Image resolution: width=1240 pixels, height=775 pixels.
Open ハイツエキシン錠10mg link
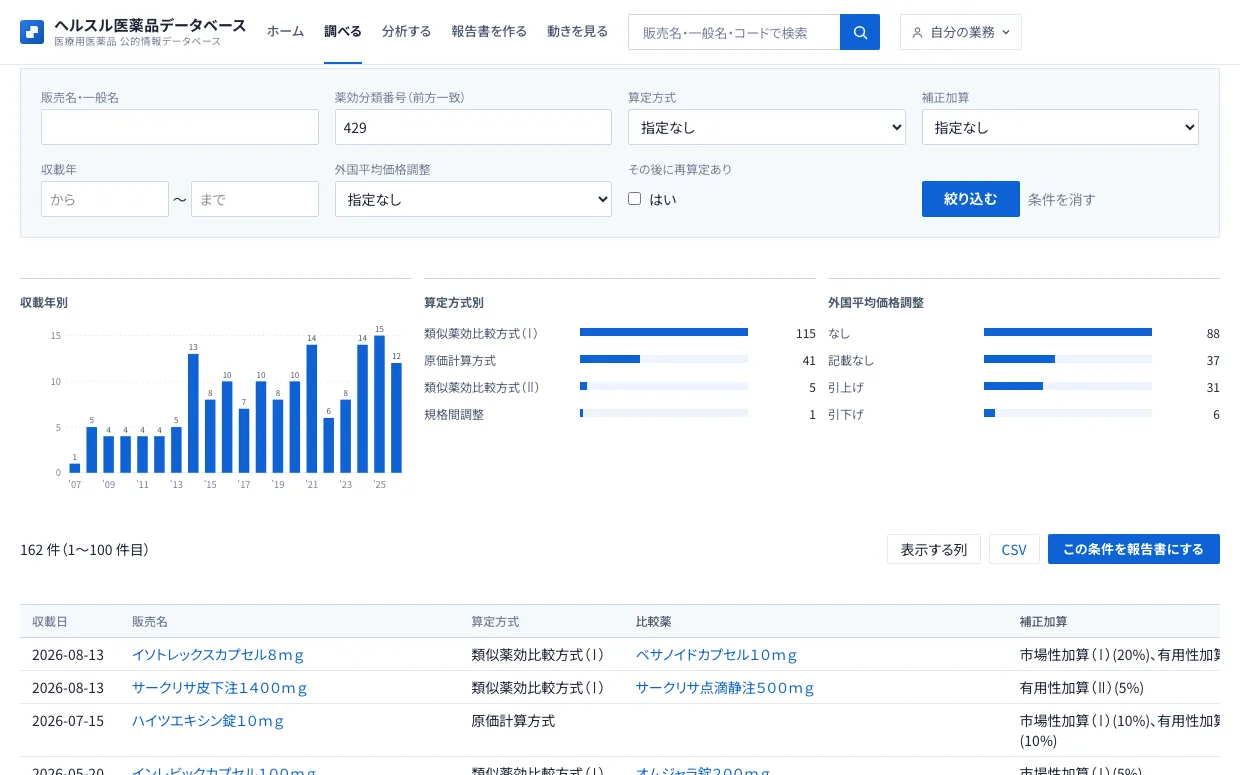pyautogui.click(x=208, y=720)
